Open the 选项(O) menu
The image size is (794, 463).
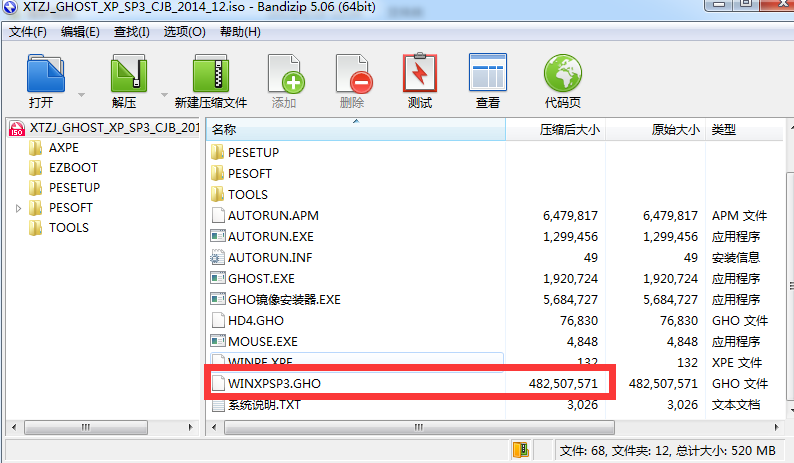(184, 32)
